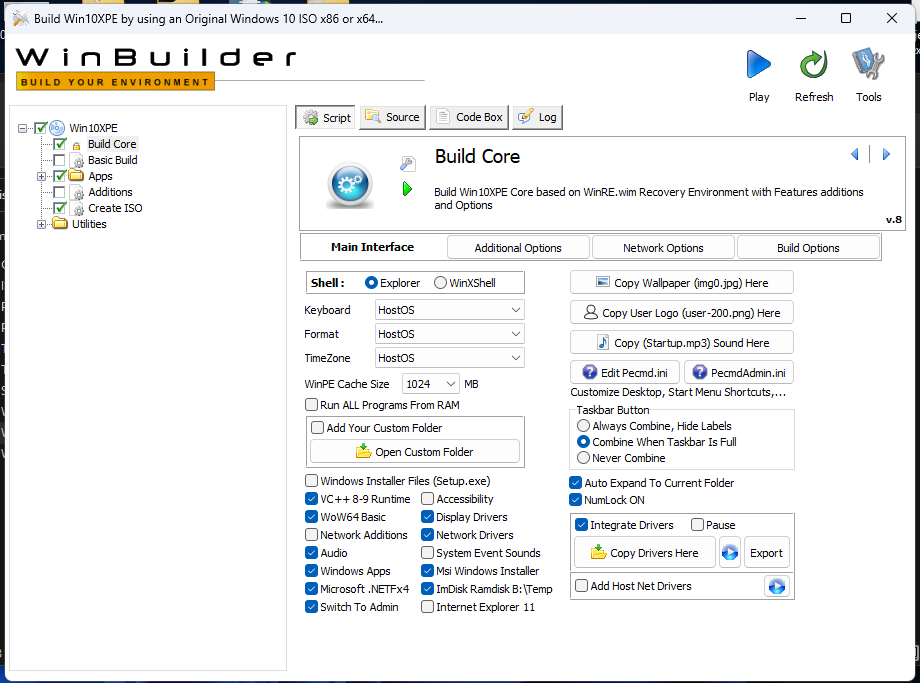Image resolution: width=920 pixels, height=683 pixels.
Task: Click Open Custom Folder button
Action: pyautogui.click(x=415, y=452)
